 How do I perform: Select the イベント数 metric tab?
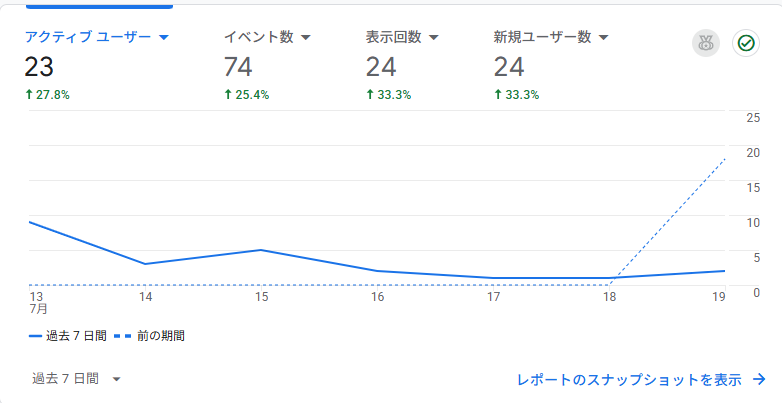point(267,65)
